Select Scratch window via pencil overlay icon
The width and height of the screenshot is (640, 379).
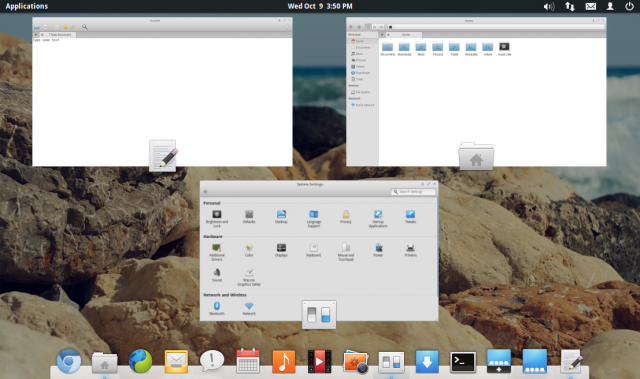163,155
